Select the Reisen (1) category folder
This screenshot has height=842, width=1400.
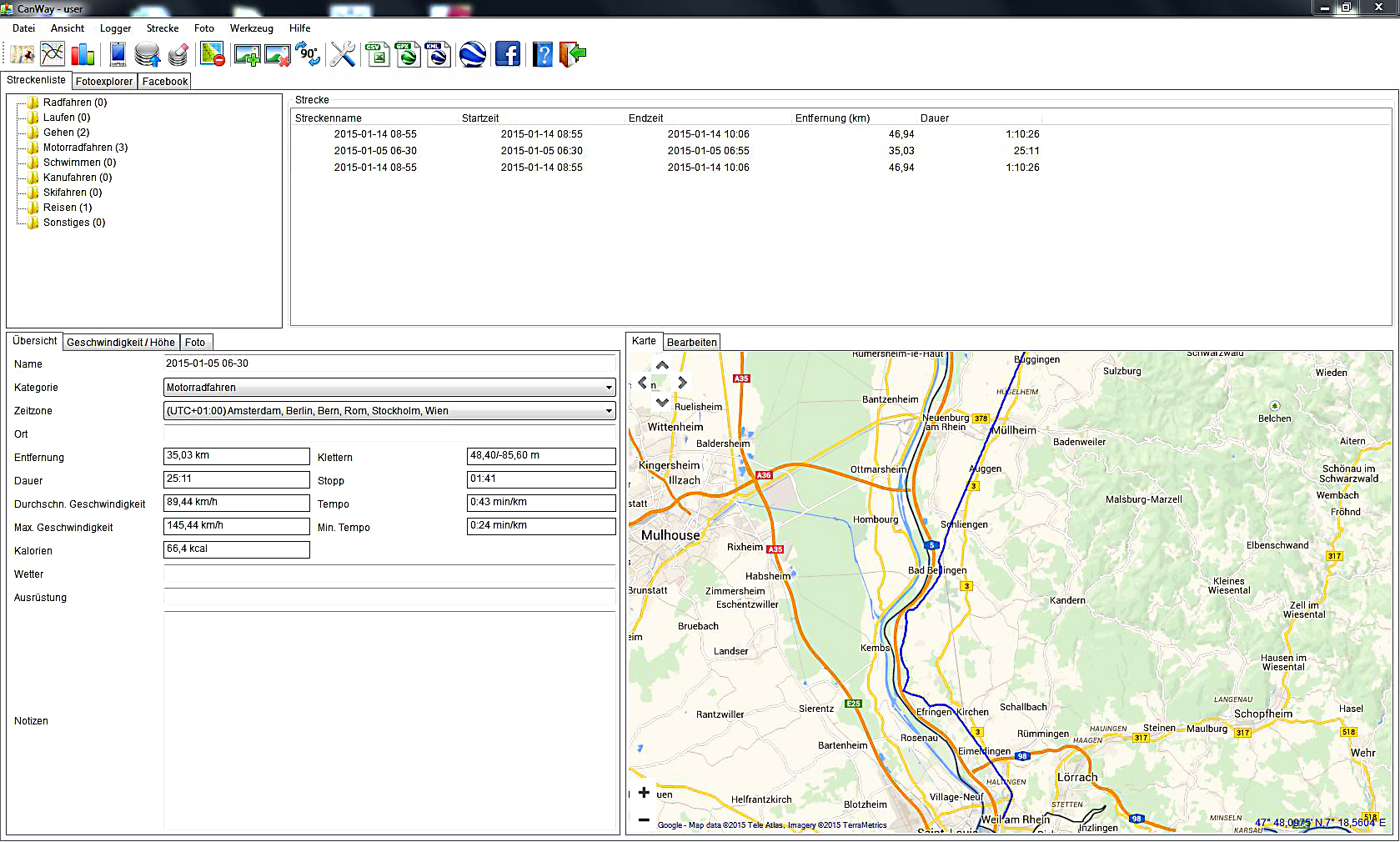click(68, 208)
